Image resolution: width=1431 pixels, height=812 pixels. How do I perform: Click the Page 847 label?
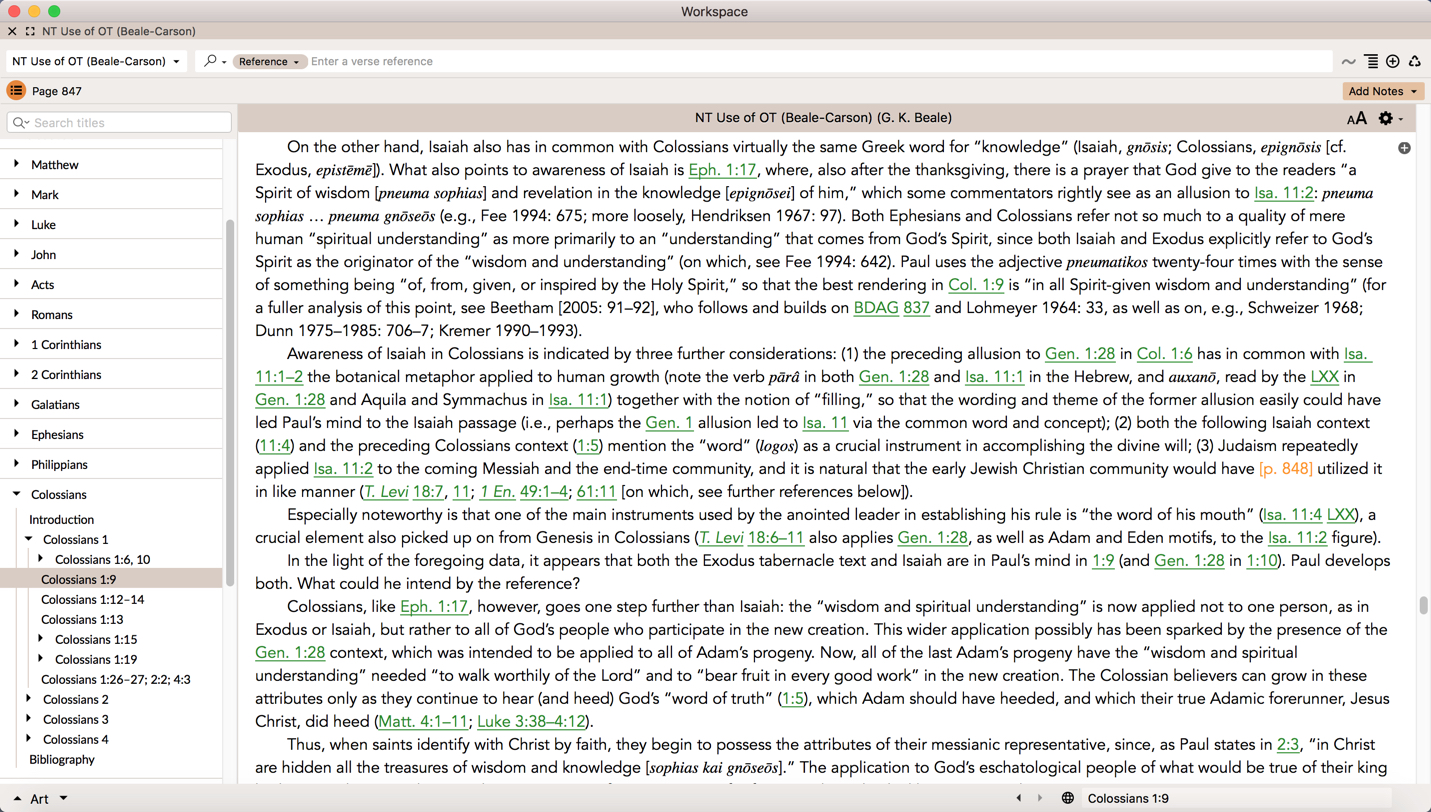point(57,91)
